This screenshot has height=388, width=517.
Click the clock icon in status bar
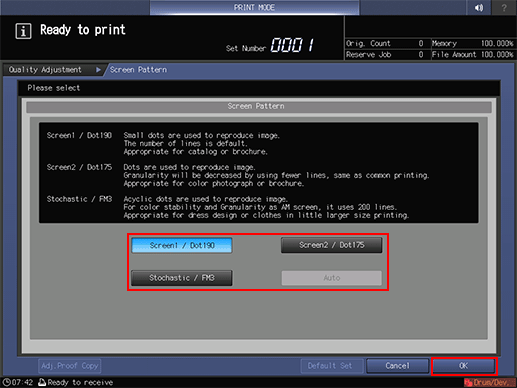click(6, 382)
